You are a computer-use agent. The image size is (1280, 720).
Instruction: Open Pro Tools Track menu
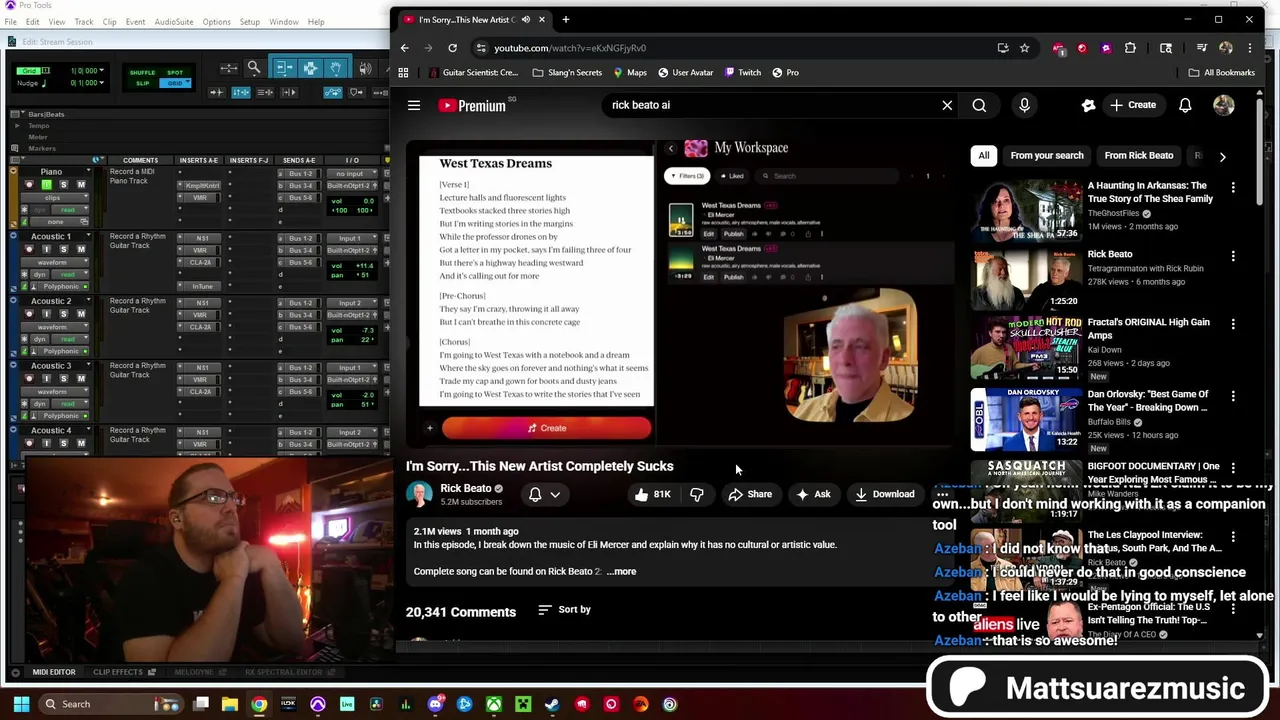pos(84,22)
